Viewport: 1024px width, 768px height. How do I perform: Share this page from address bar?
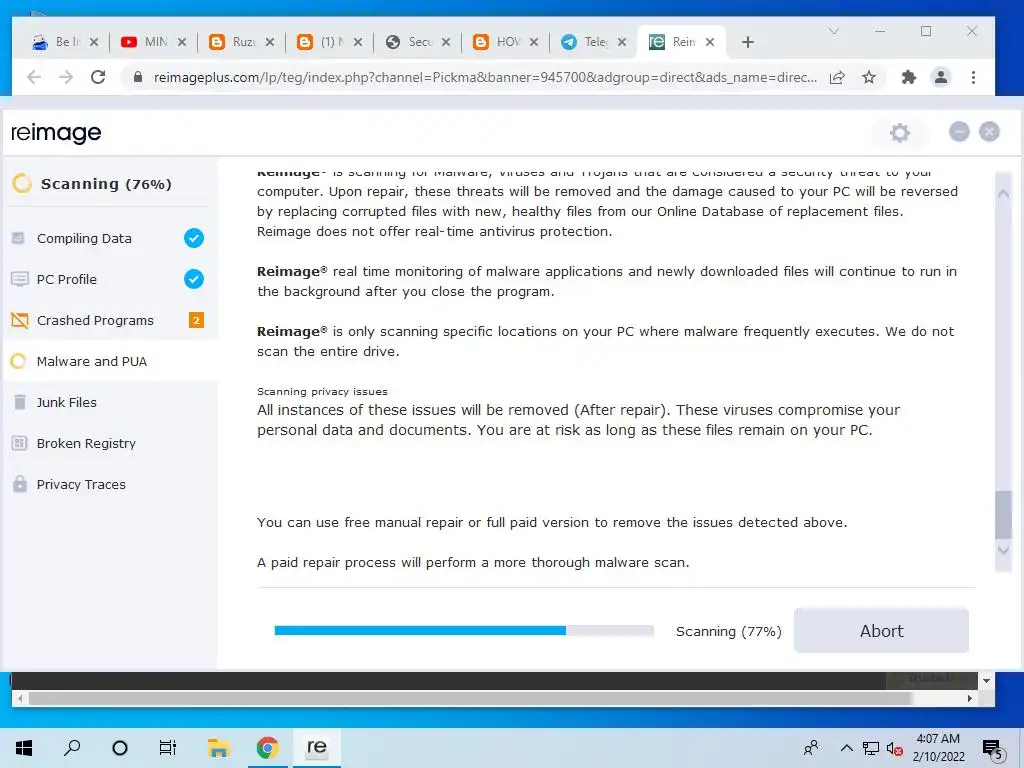tap(837, 77)
